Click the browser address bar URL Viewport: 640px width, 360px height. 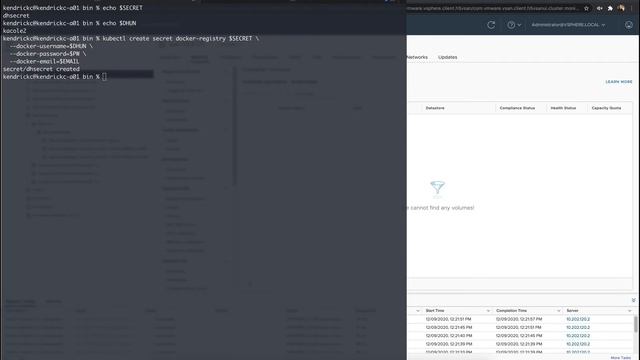(x=493, y=8)
